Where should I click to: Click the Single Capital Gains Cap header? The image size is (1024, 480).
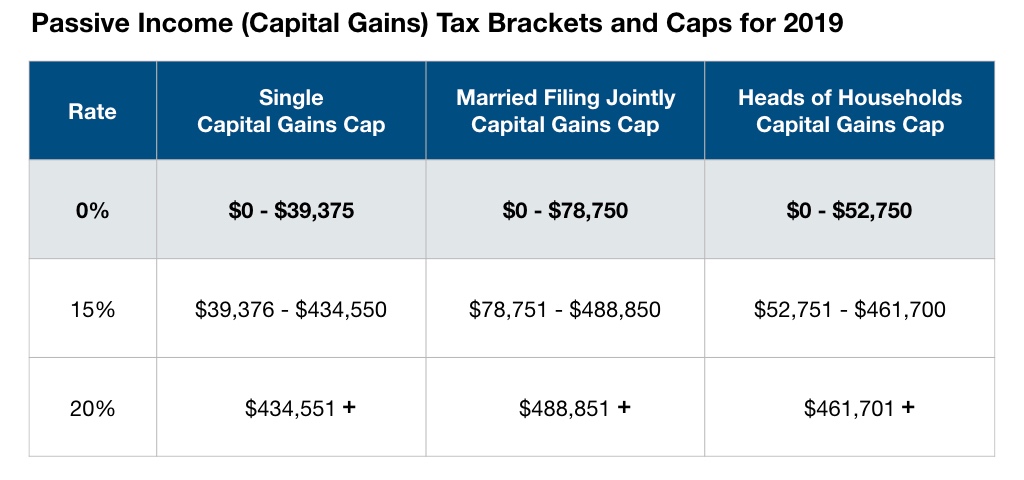coord(291,111)
